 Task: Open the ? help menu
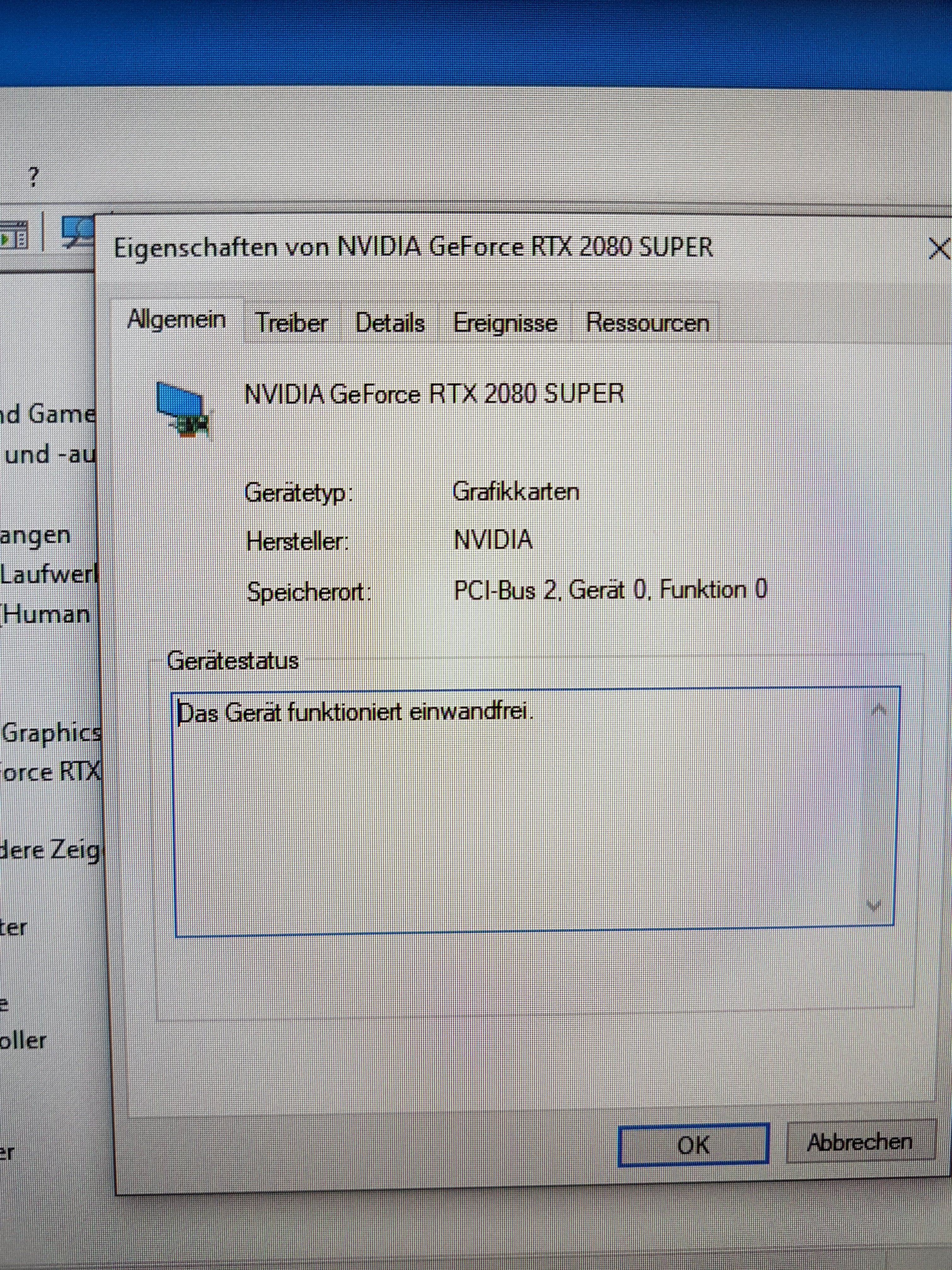click(x=33, y=177)
